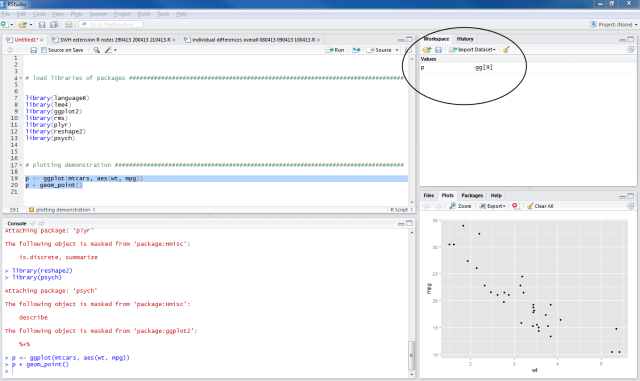Switch to individual differences overall script tab
The image size is (640, 381).
(x=253, y=40)
